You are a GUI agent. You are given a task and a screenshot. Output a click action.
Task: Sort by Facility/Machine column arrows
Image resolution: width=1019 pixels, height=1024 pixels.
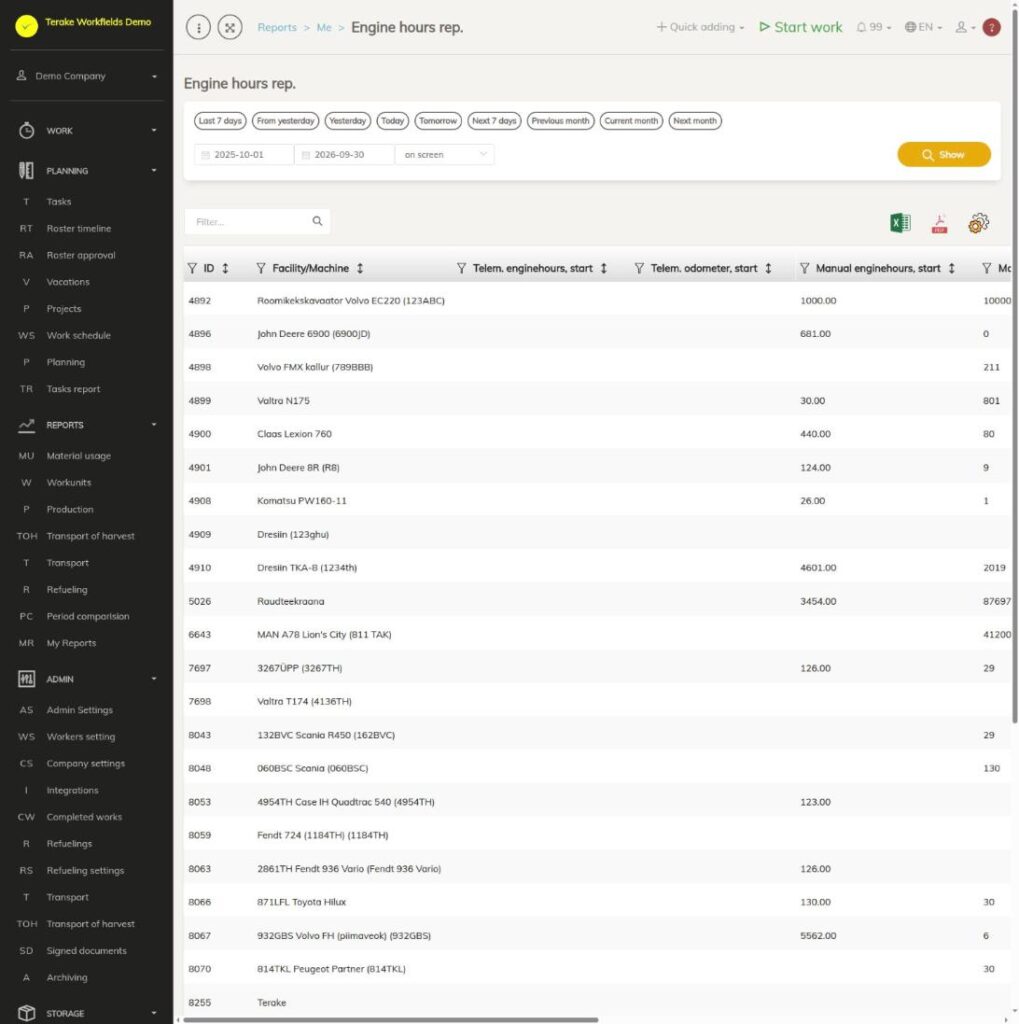pyautogui.click(x=360, y=268)
